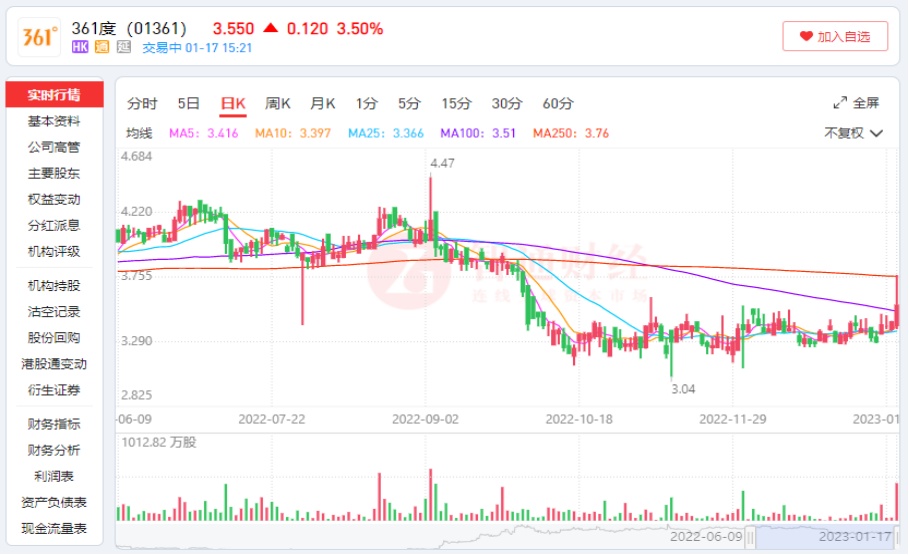
Task: Toggle the MA5 moving average line
Action: 203,133
